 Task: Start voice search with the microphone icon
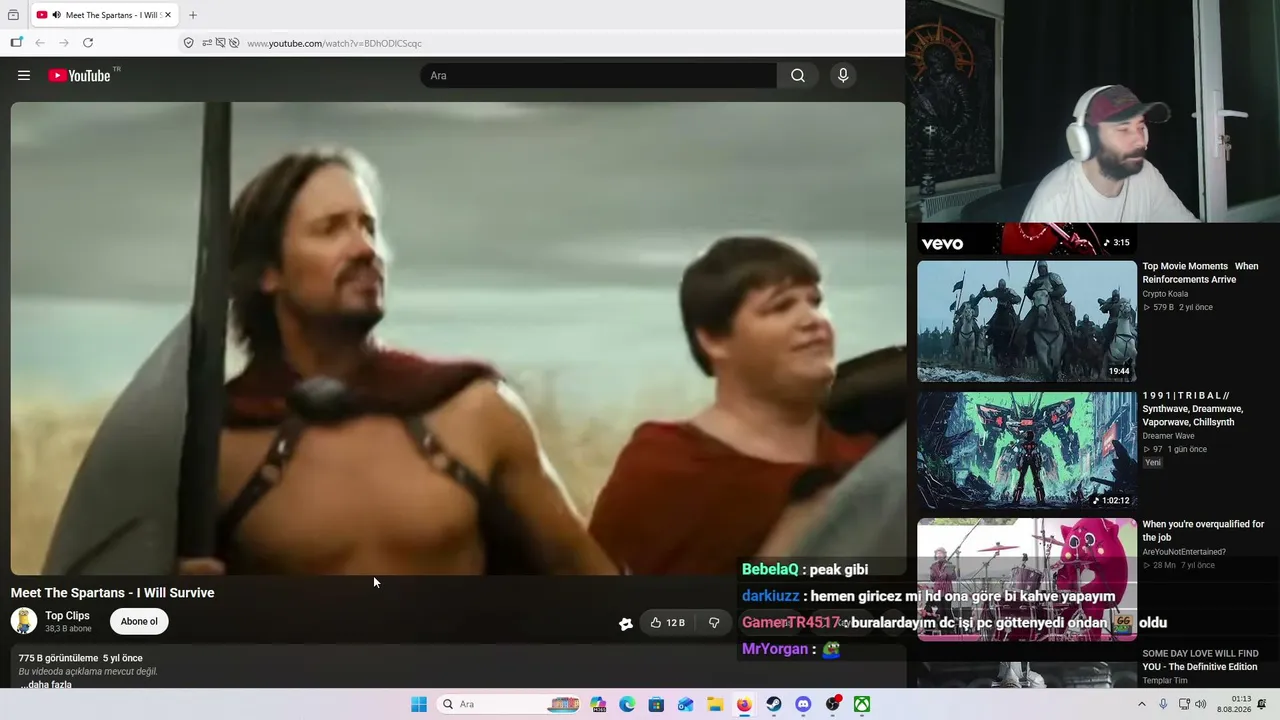pyautogui.click(x=843, y=75)
